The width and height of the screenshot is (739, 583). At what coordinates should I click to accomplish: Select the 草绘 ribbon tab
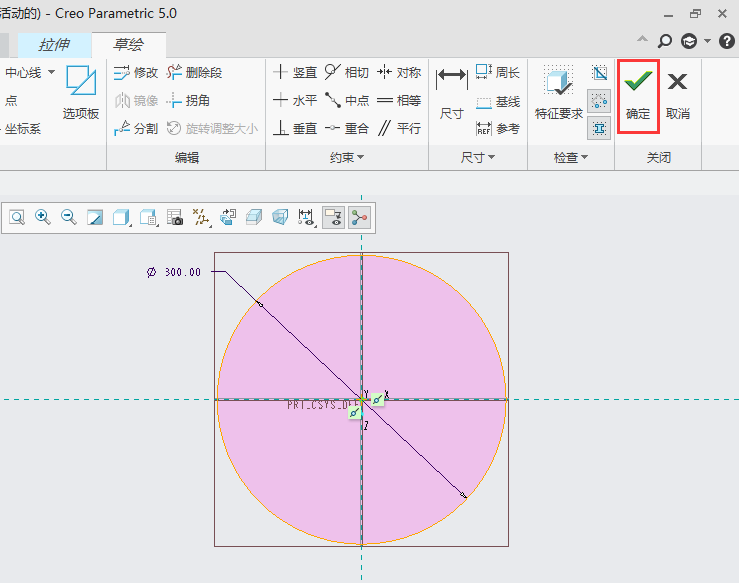pos(127,45)
